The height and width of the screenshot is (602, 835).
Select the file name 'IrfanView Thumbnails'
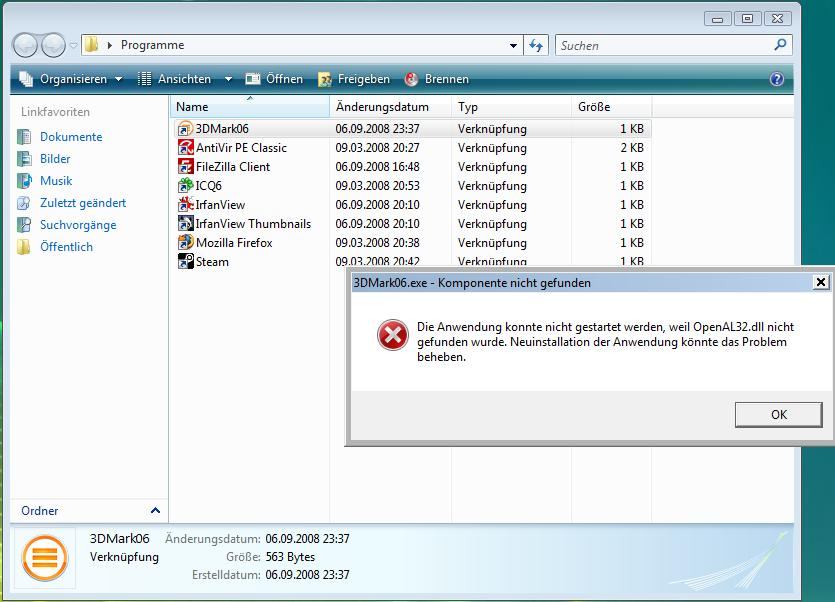coord(253,224)
